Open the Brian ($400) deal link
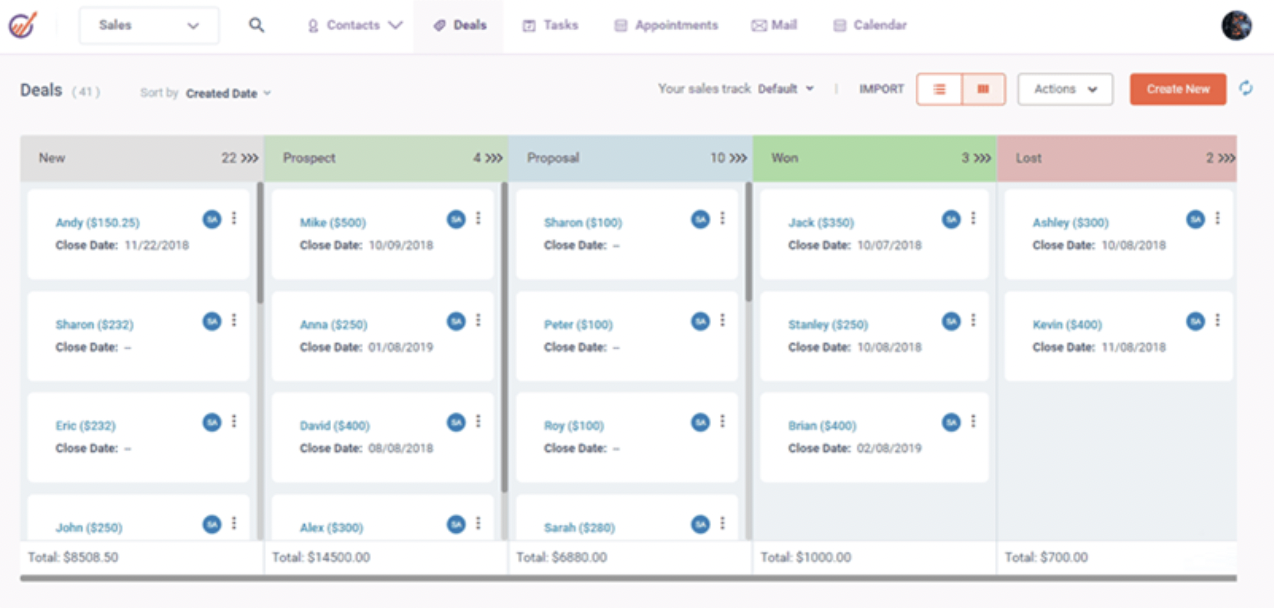The width and height of the screenshot is (1274, 608). point(822,426)
